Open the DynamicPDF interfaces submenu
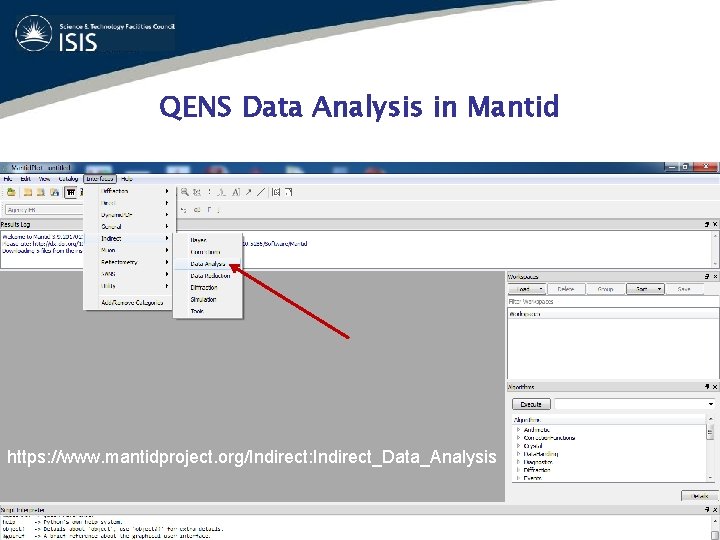This screenshot has width=720, height=540. (130, 215)
